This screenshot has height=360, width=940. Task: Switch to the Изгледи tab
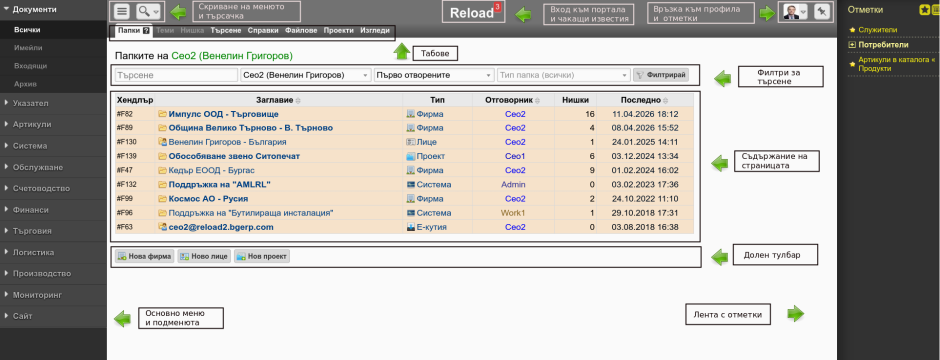(x=375, y=30)
